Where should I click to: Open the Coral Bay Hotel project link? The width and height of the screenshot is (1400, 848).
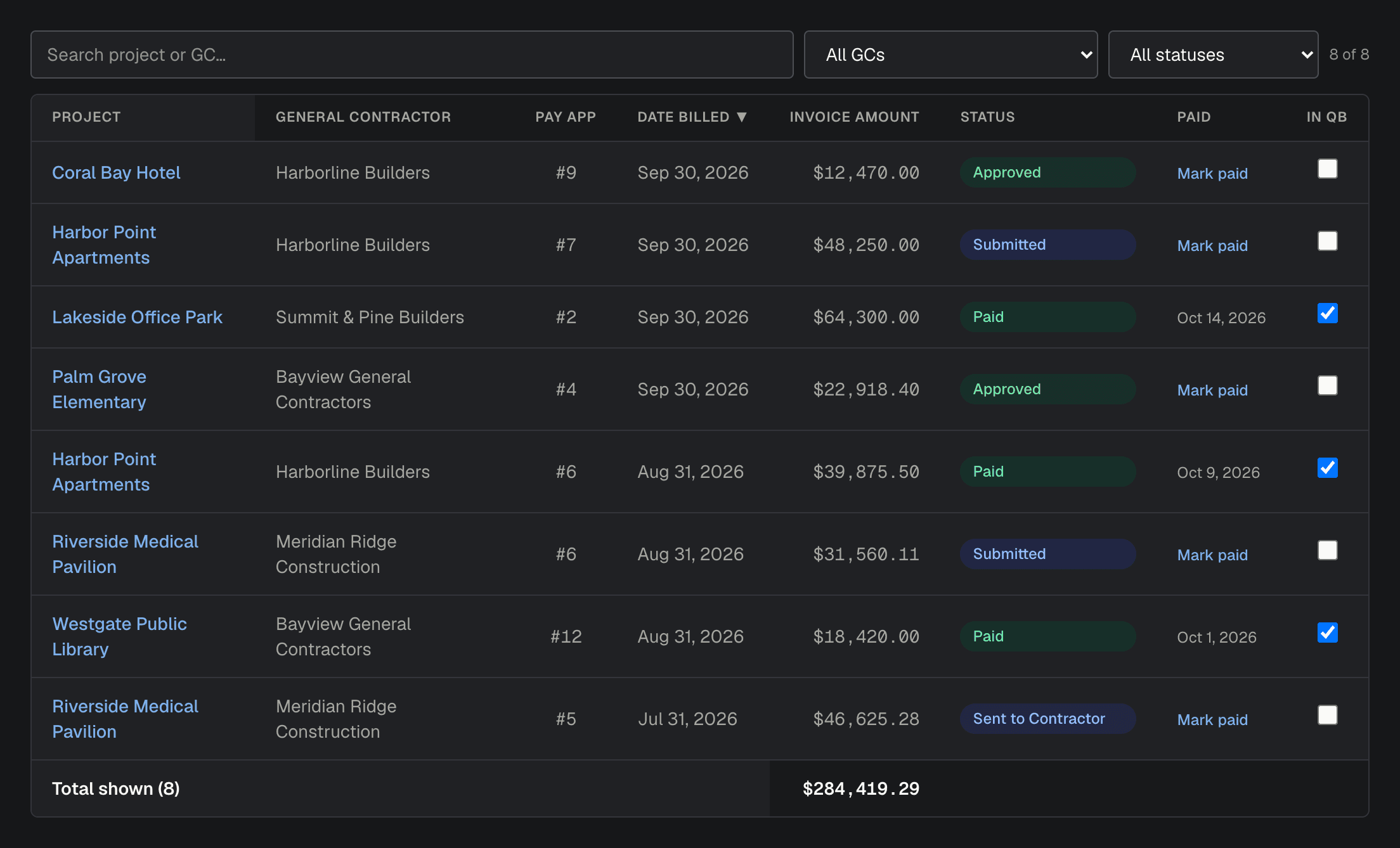pyautogui.click(x=116, y=172)
